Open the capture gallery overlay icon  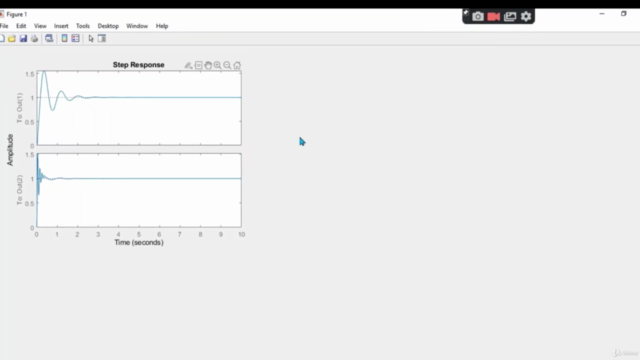pyautogui.click(x=510, y=16)
